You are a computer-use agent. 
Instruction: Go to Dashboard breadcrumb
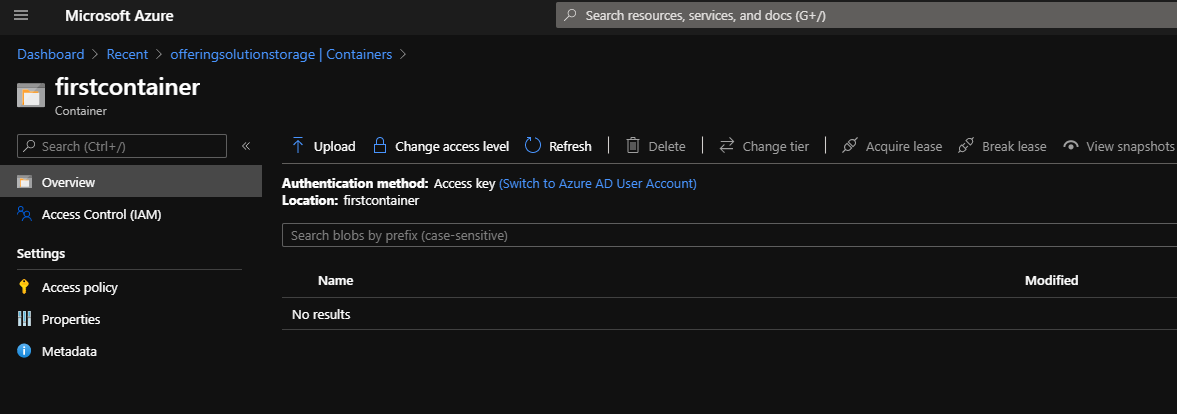point(50,55)
